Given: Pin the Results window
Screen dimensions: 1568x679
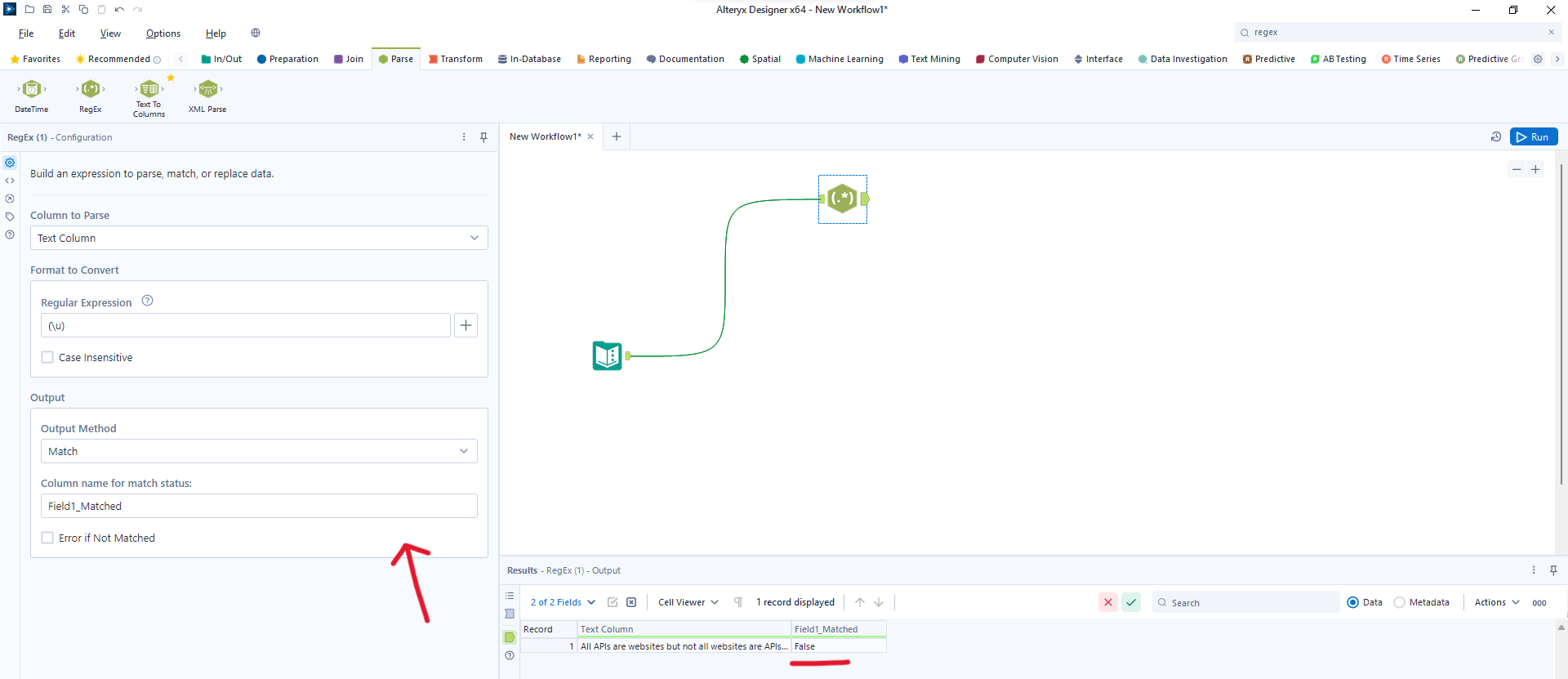Looking at the screenshot, I should (x=1553, y=570).
